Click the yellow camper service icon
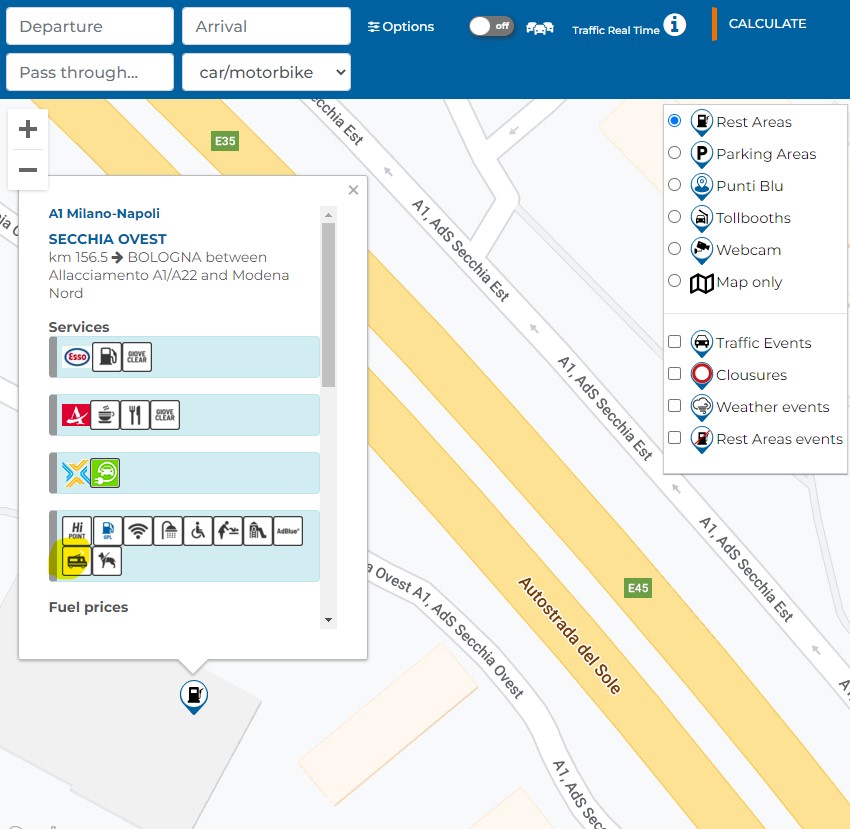 (77, 561)
